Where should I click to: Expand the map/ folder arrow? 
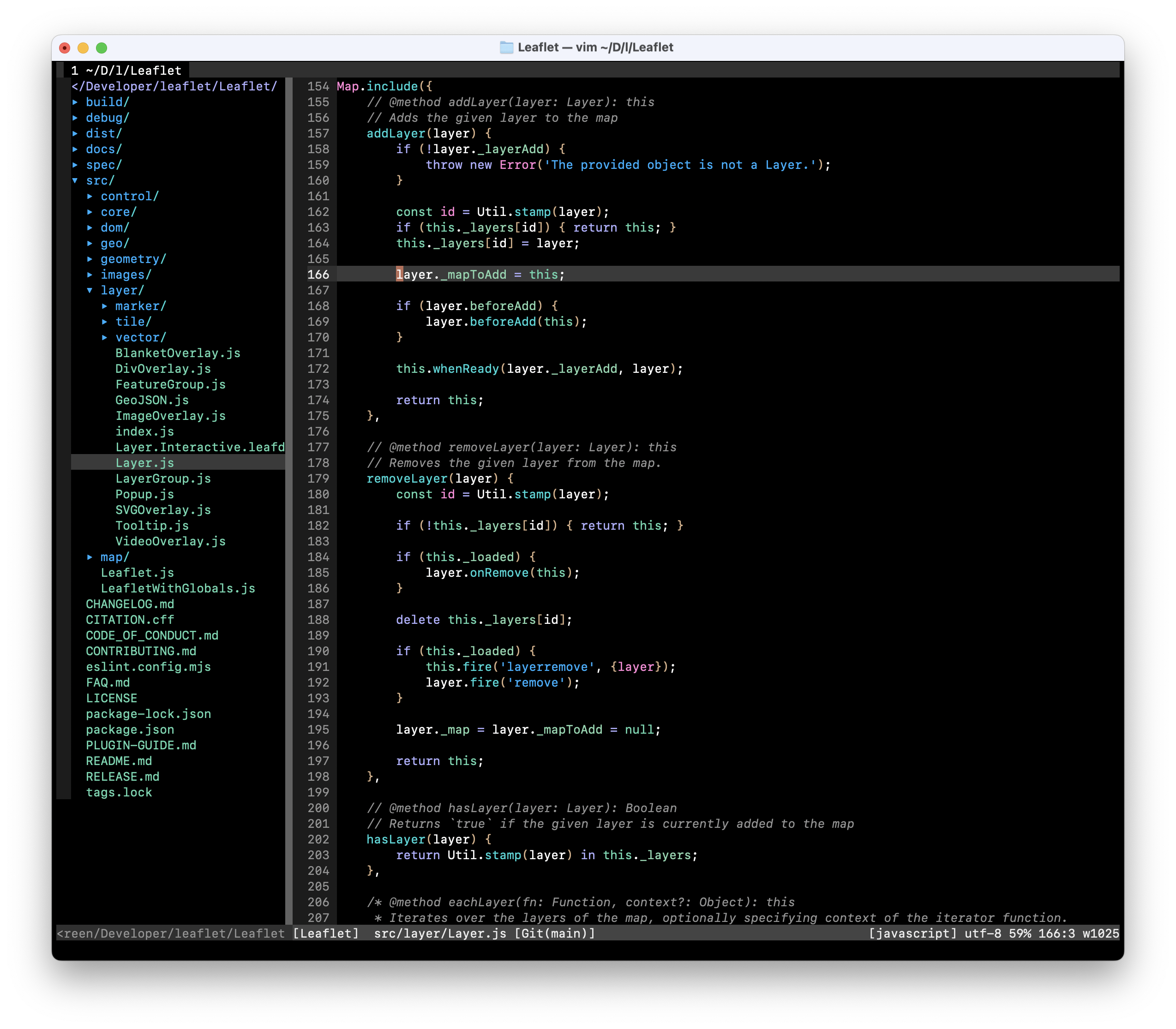90,557
